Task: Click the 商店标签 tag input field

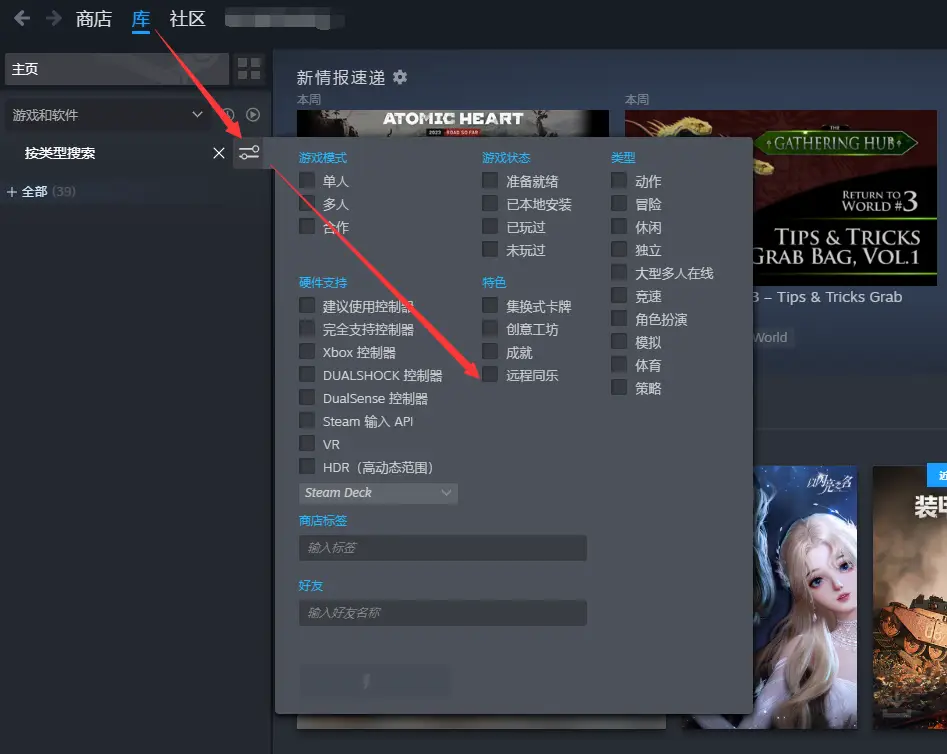Action: (x=443, y=547)
